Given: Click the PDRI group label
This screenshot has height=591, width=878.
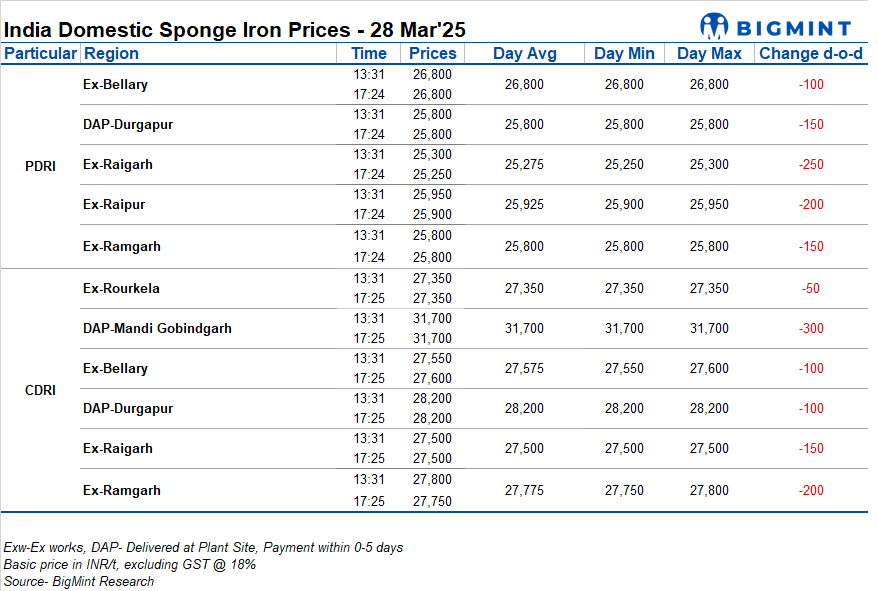Looking at the screenshot, I should click(x=40, y=166).
